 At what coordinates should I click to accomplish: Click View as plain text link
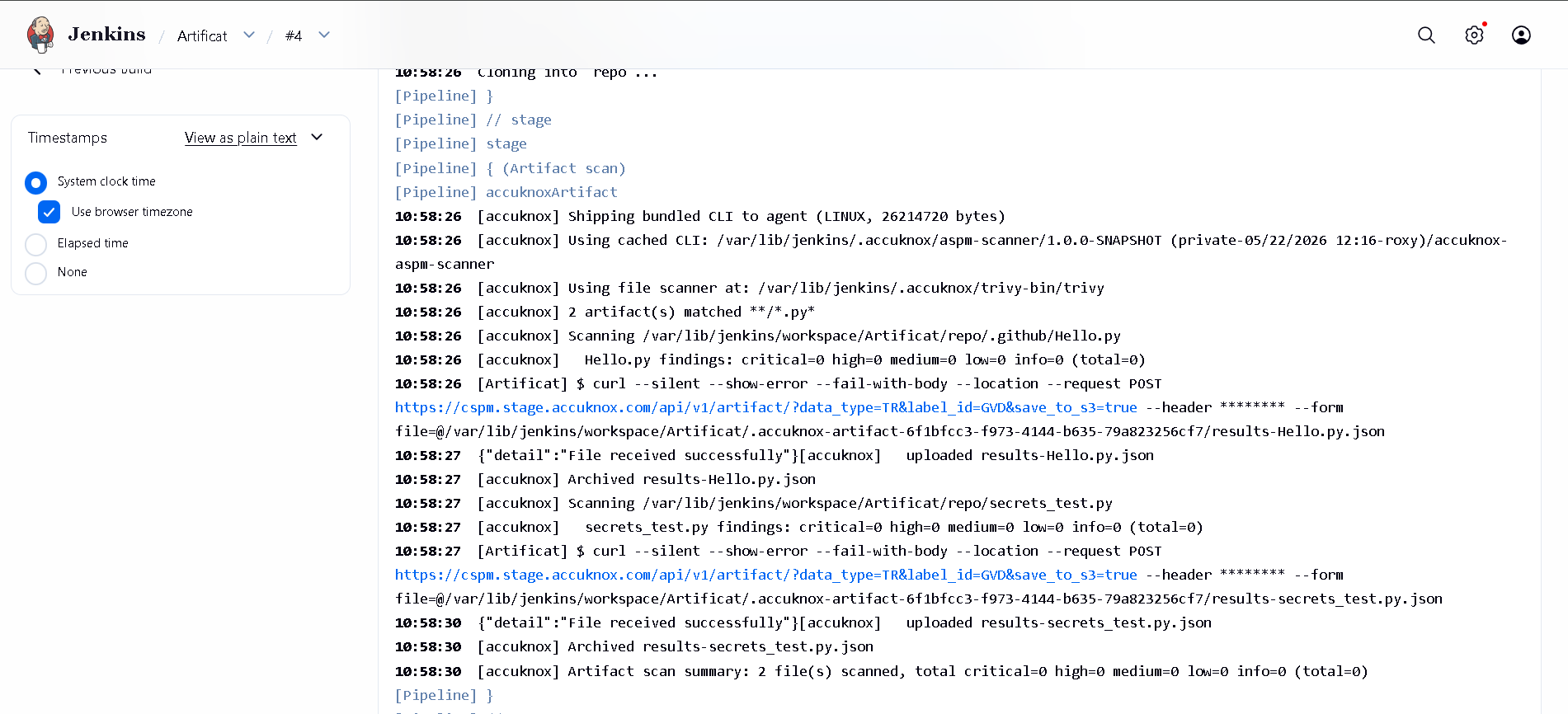(240, 138)
